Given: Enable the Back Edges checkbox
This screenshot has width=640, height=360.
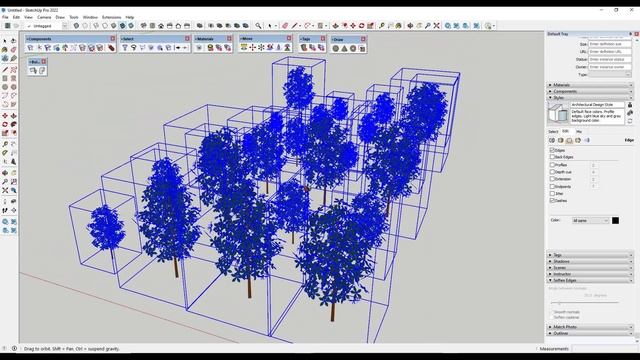Looking at the screenshot, I should [552, 157].
